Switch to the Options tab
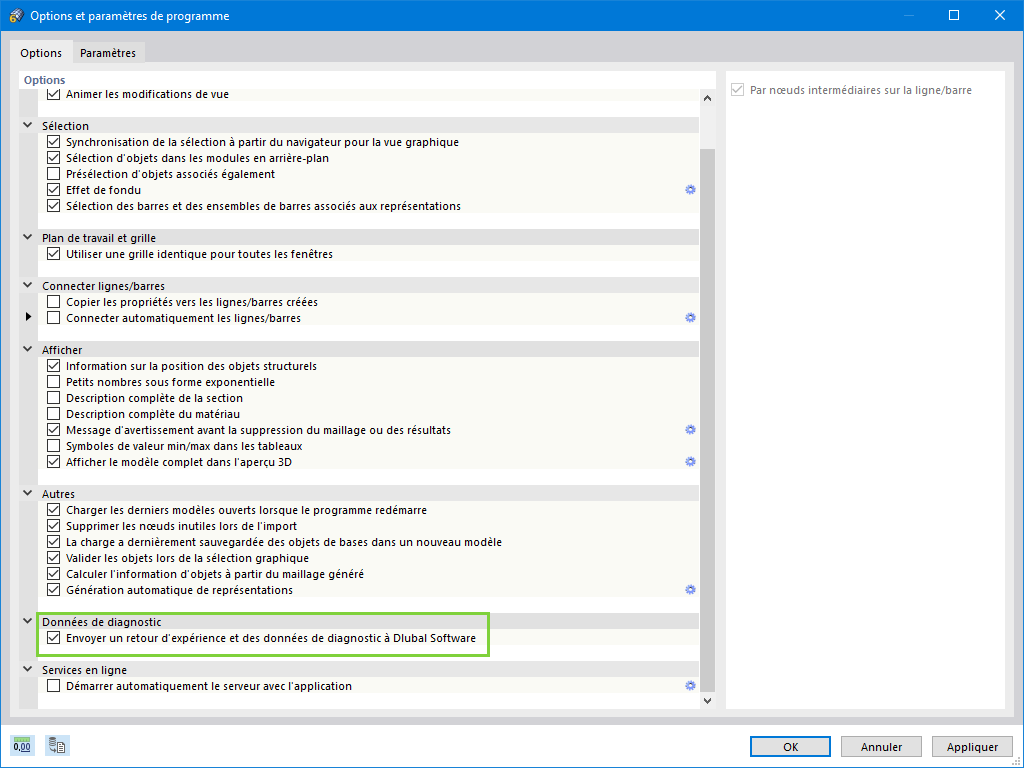Image resolution: width=1024 pixels, height=768 pixels. click(x=41, y=53)
